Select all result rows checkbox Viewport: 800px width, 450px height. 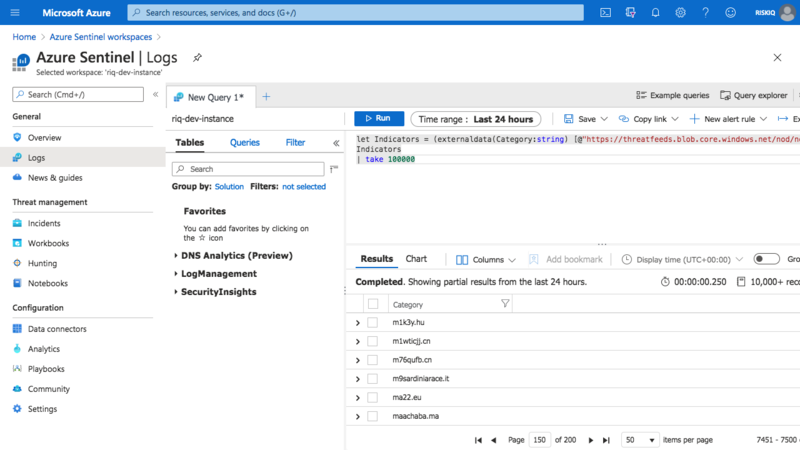pos(373,304)
